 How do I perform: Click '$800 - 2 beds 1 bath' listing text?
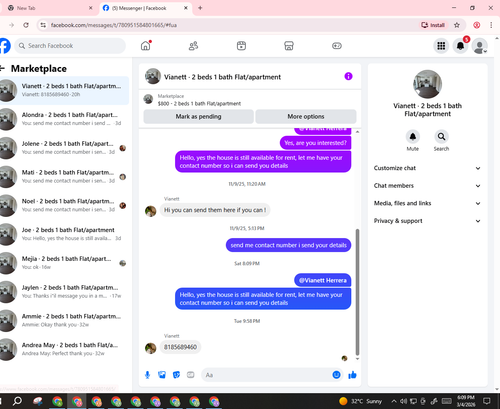pyautogui.click(x=199, y=104)
